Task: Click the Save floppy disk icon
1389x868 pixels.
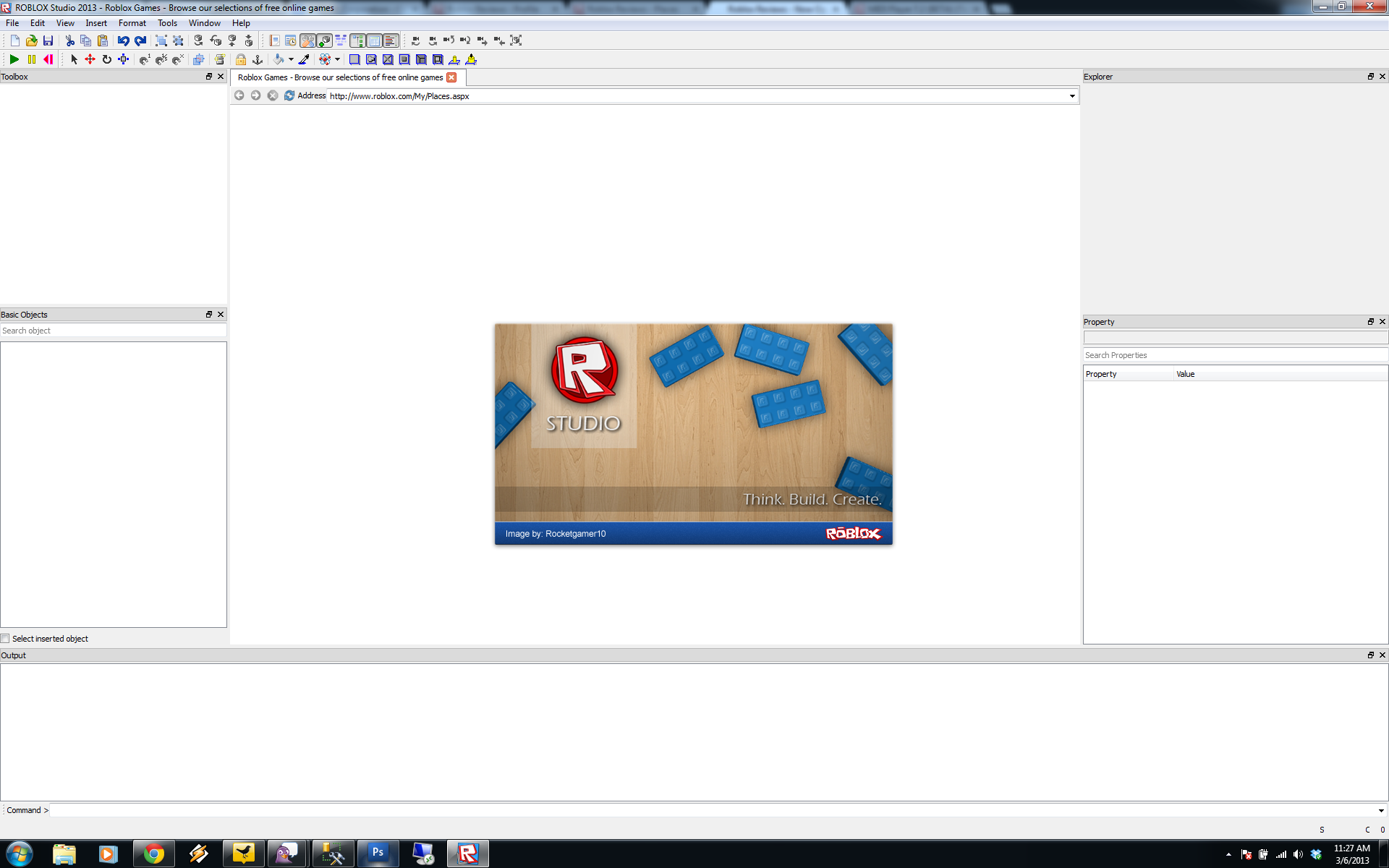Action: pos(48,41)
